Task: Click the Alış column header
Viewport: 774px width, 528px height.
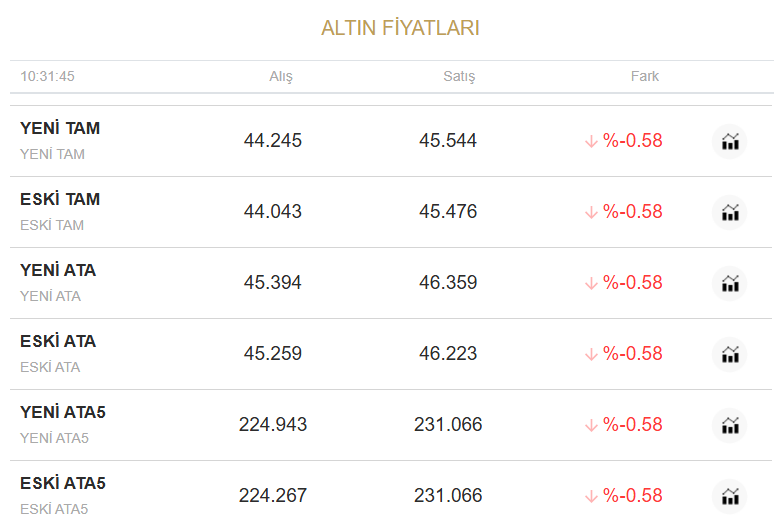Action: (x=281, y=76)
